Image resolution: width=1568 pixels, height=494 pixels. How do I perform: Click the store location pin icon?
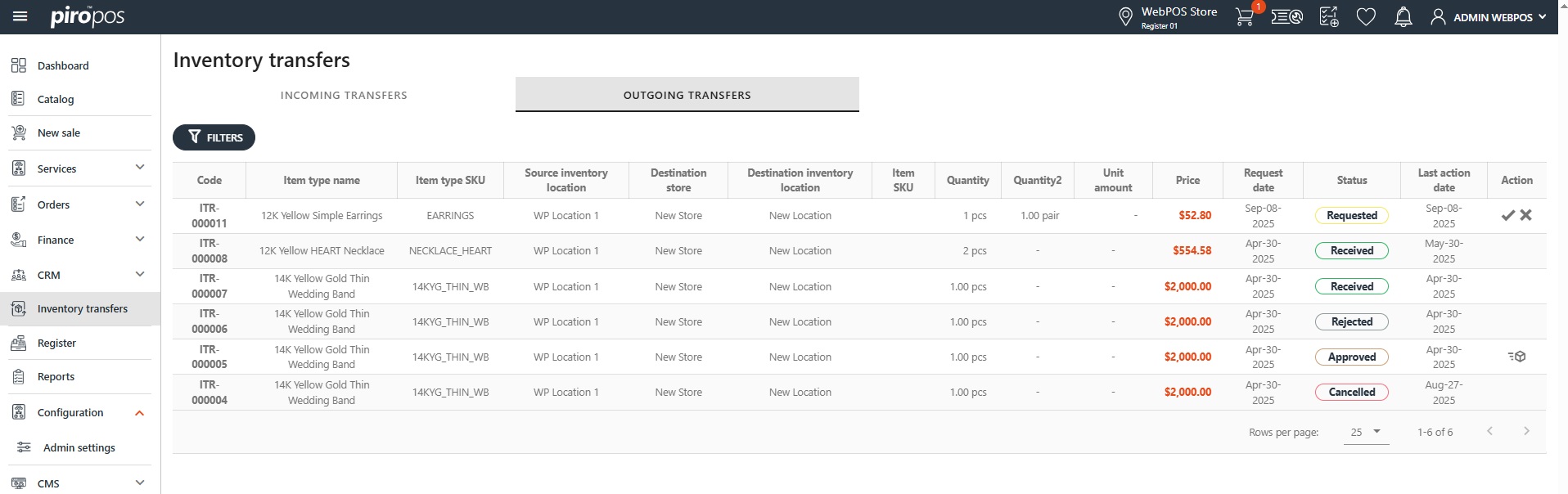click(1125, 17)
